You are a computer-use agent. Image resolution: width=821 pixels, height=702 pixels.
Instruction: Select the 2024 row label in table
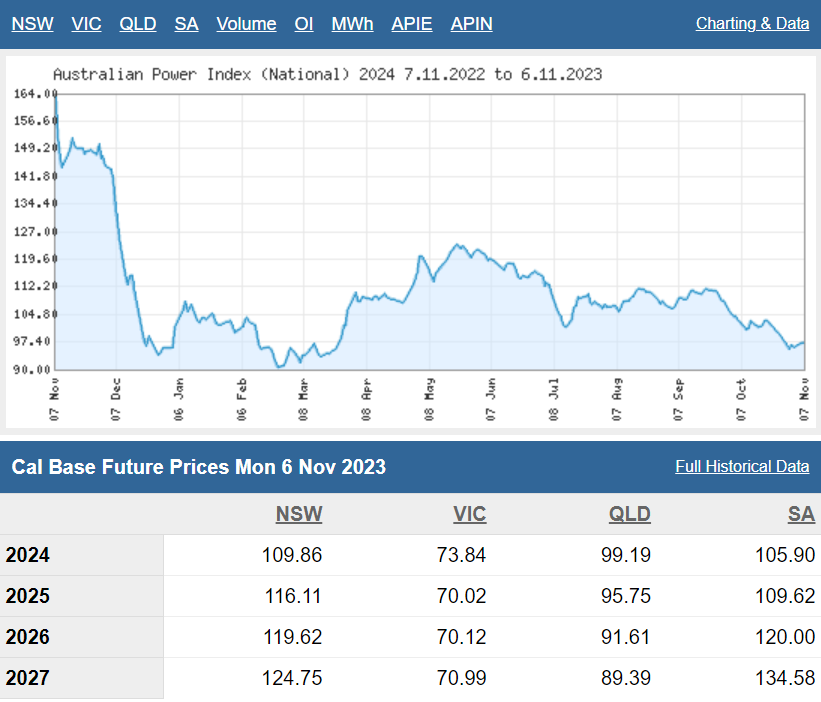click(x=28, y=555)
